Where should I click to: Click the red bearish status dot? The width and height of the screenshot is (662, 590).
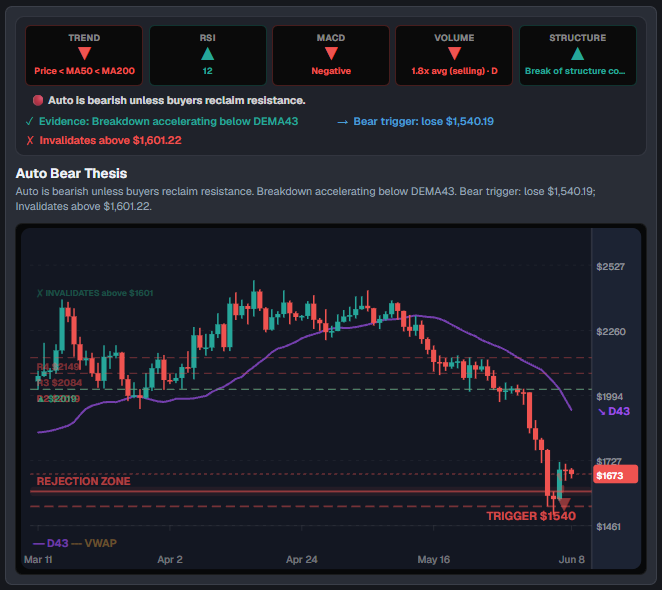point(38,100)
